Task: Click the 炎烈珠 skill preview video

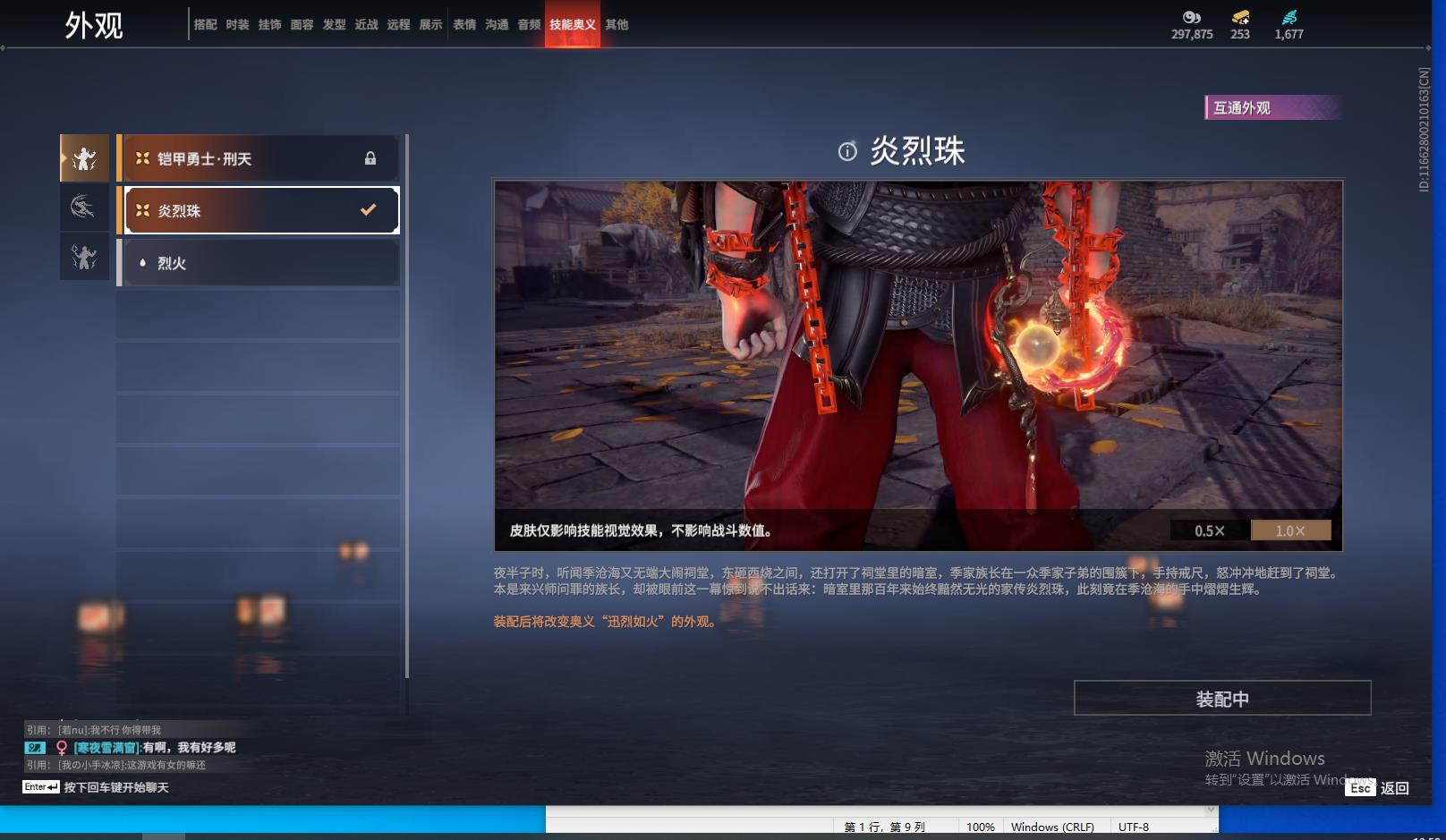Action: tap(918, 366)
